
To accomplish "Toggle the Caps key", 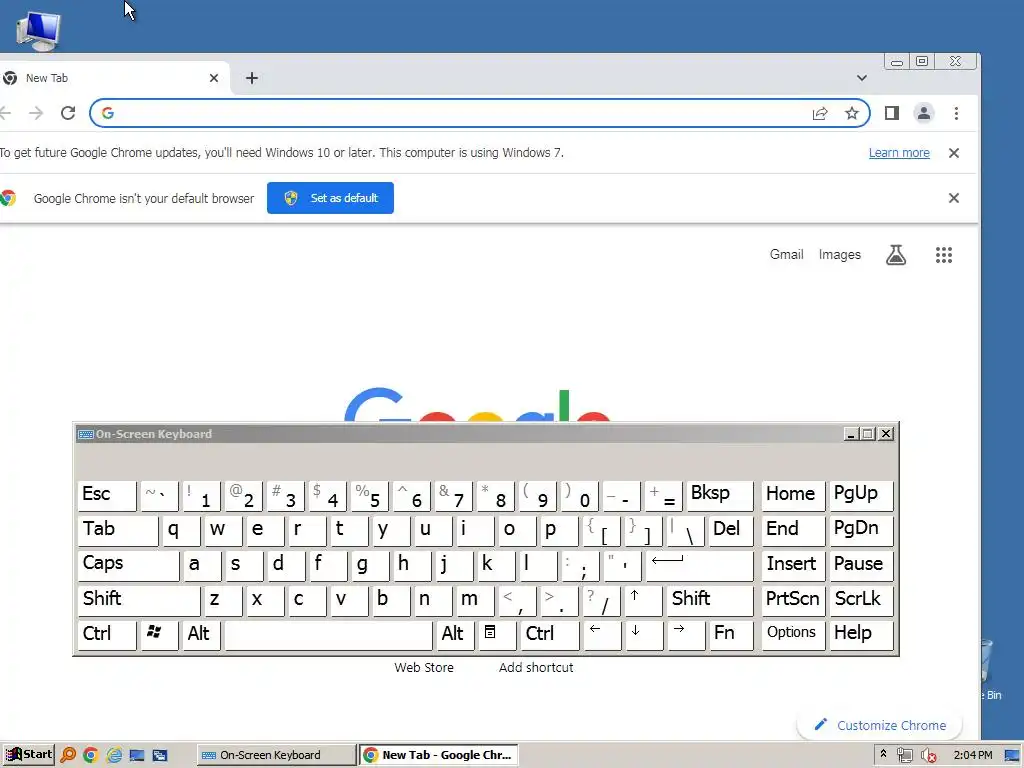I will pos(128,566).
